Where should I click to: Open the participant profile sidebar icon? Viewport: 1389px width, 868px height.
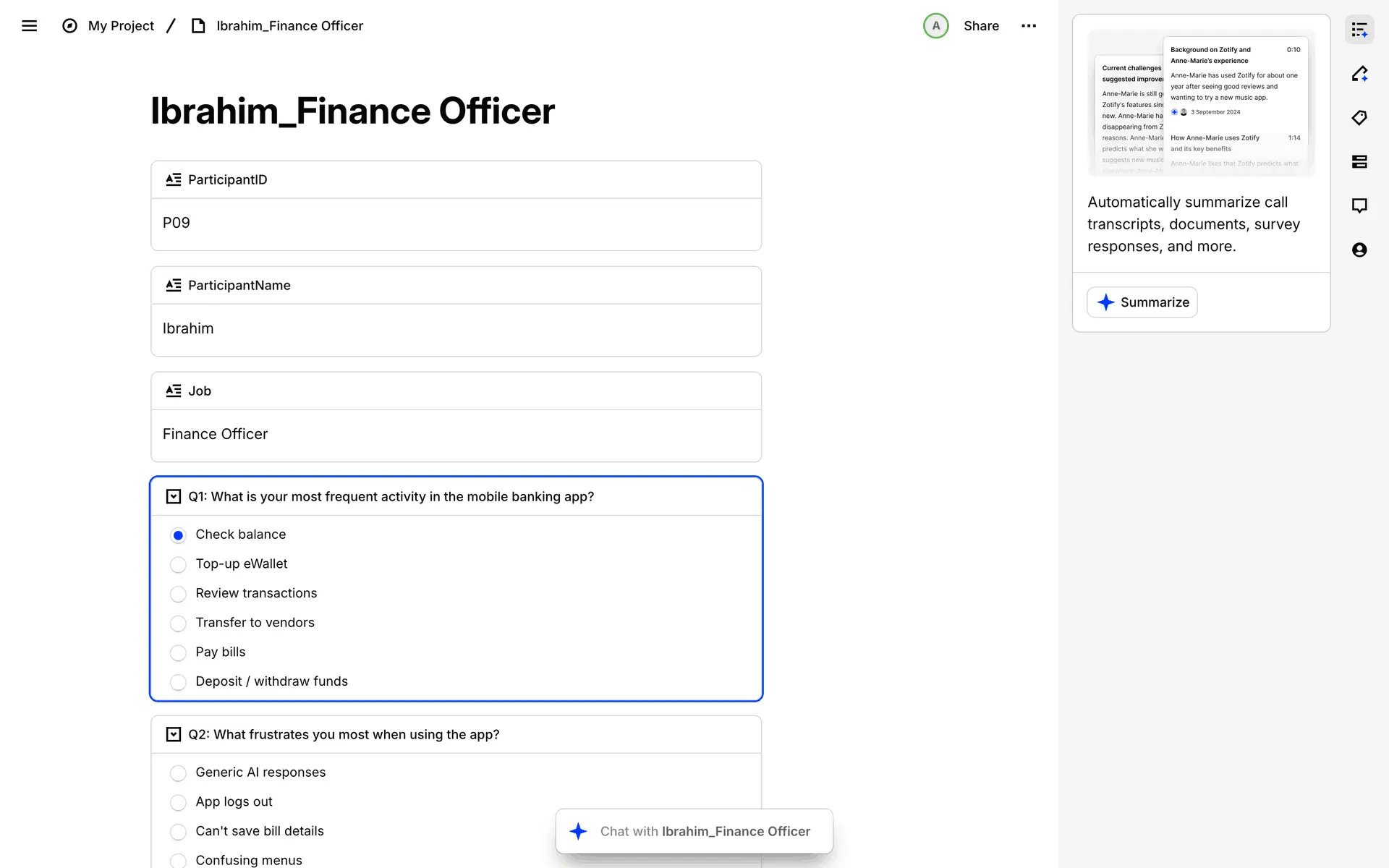click(x=1359, y=250)
